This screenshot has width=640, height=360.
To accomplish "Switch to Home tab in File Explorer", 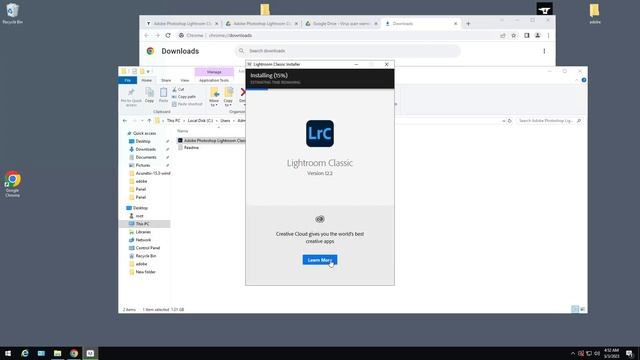I will 147,80.
